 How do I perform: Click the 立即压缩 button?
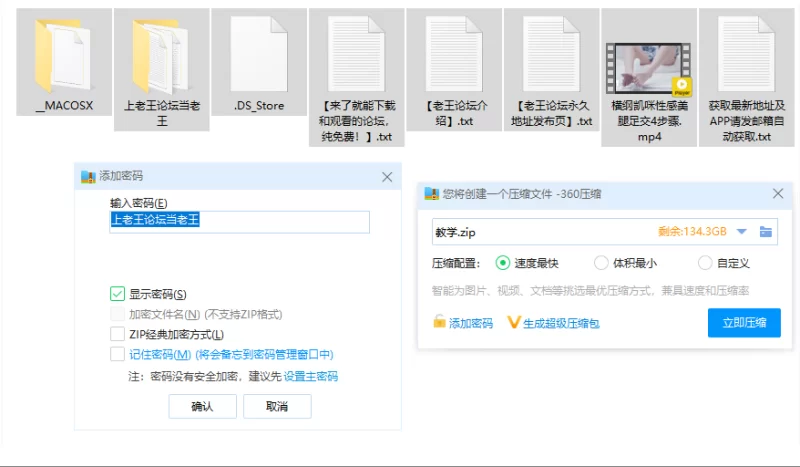744,323
